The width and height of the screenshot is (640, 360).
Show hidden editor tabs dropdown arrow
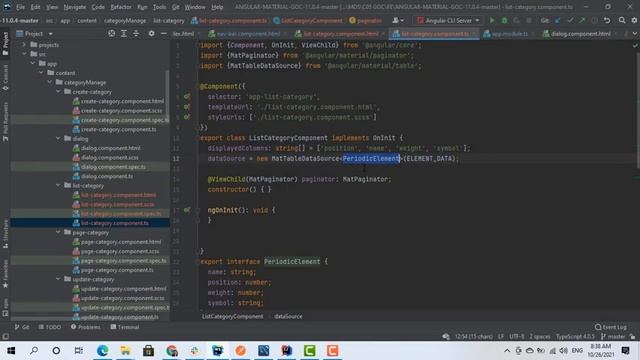click(x=634, y=33)
